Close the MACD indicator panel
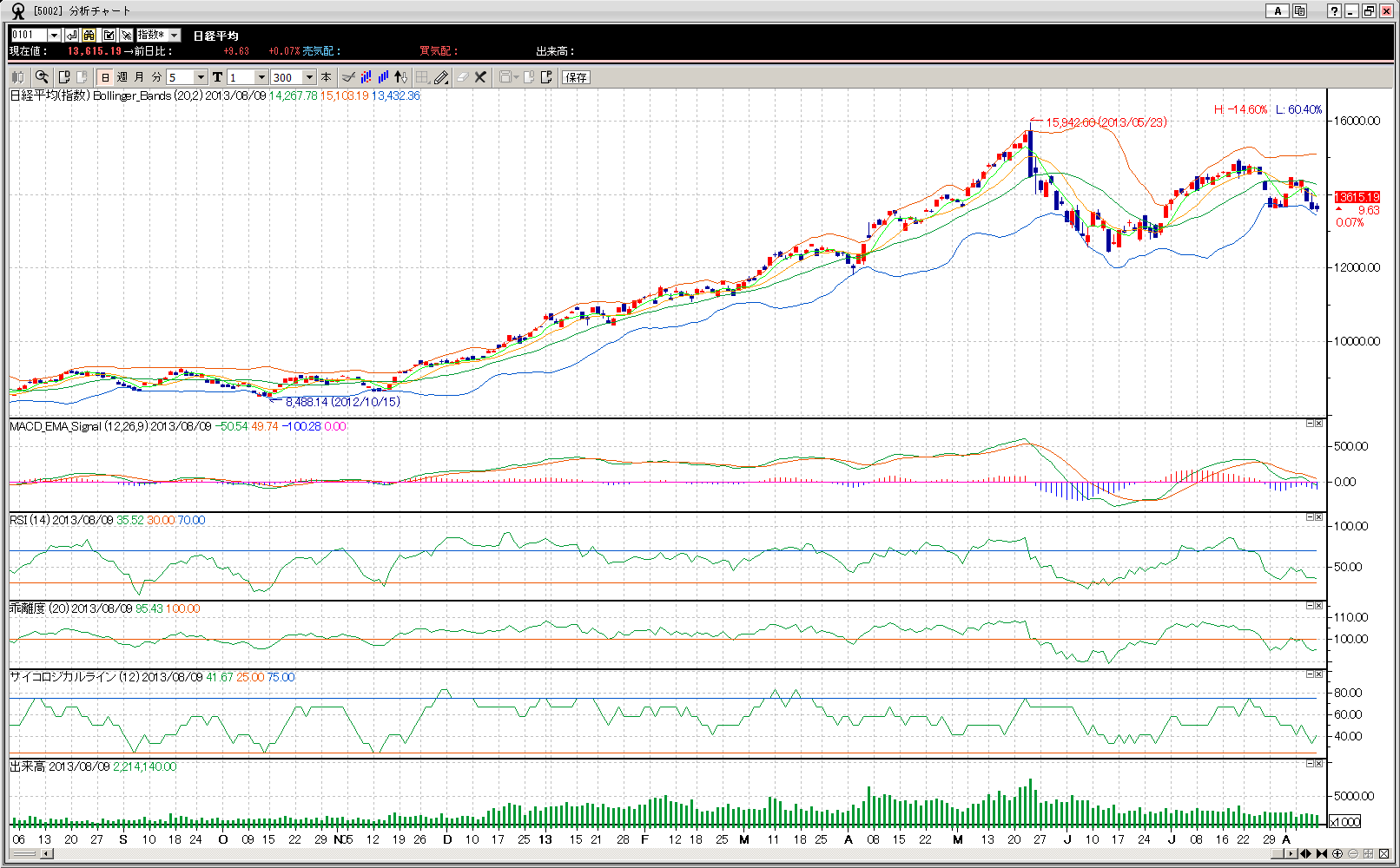The width and height of the screenshot is (1400, 868). (x=1318, y=424)
